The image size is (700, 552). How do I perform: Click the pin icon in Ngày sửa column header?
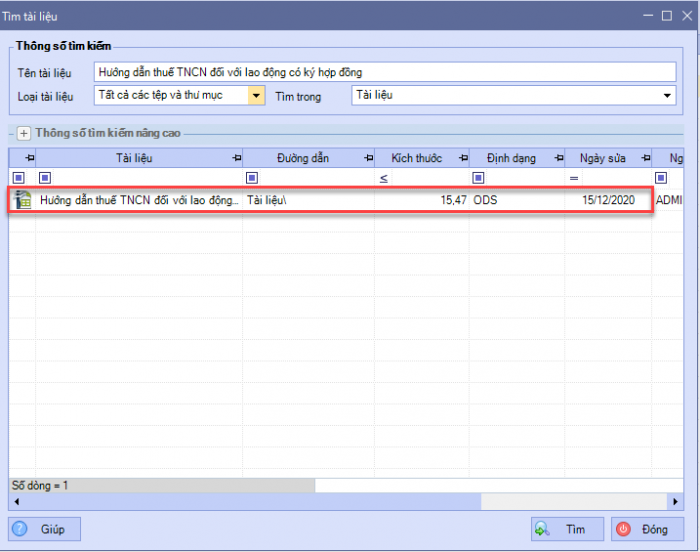point(644,159)
